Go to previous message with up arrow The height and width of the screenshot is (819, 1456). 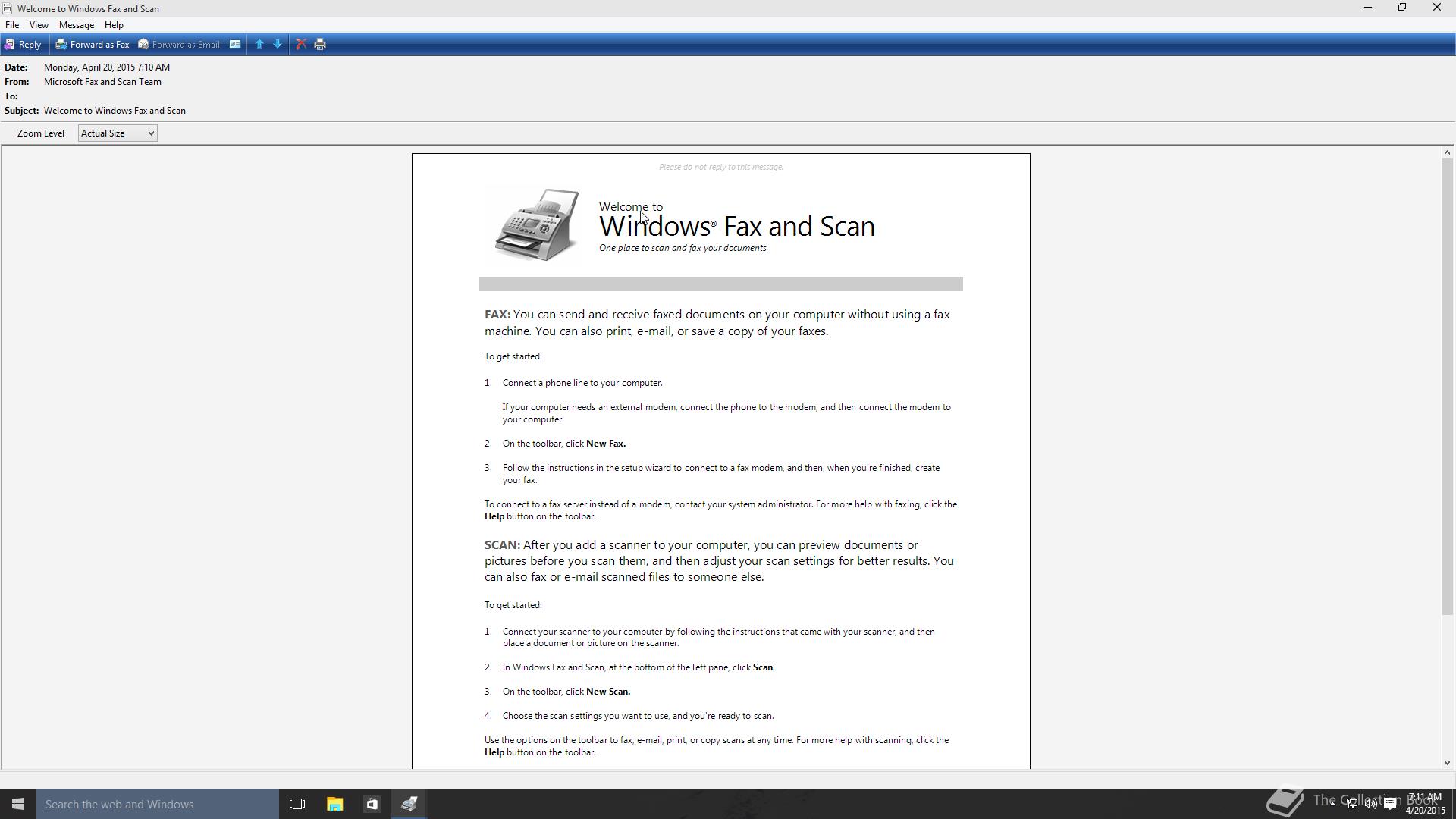pos(259,45)
